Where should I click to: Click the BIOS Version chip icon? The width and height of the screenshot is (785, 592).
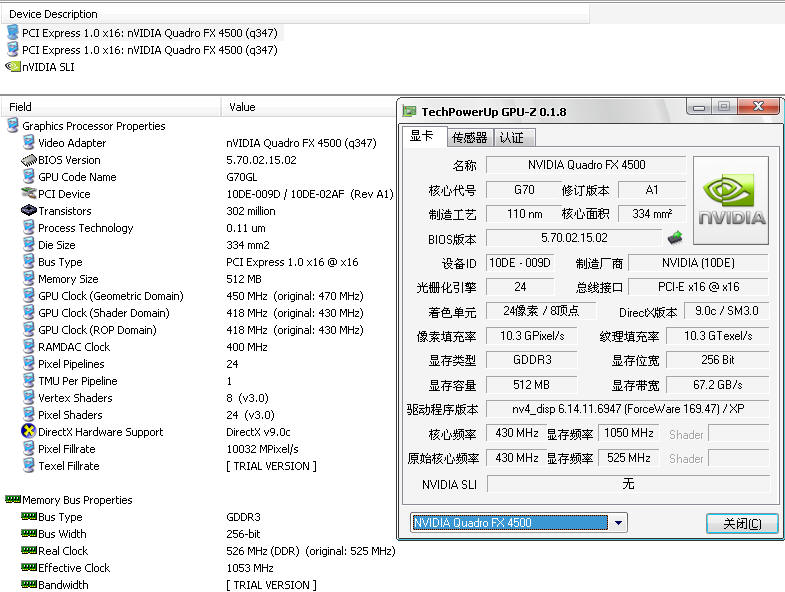(29, 160)
